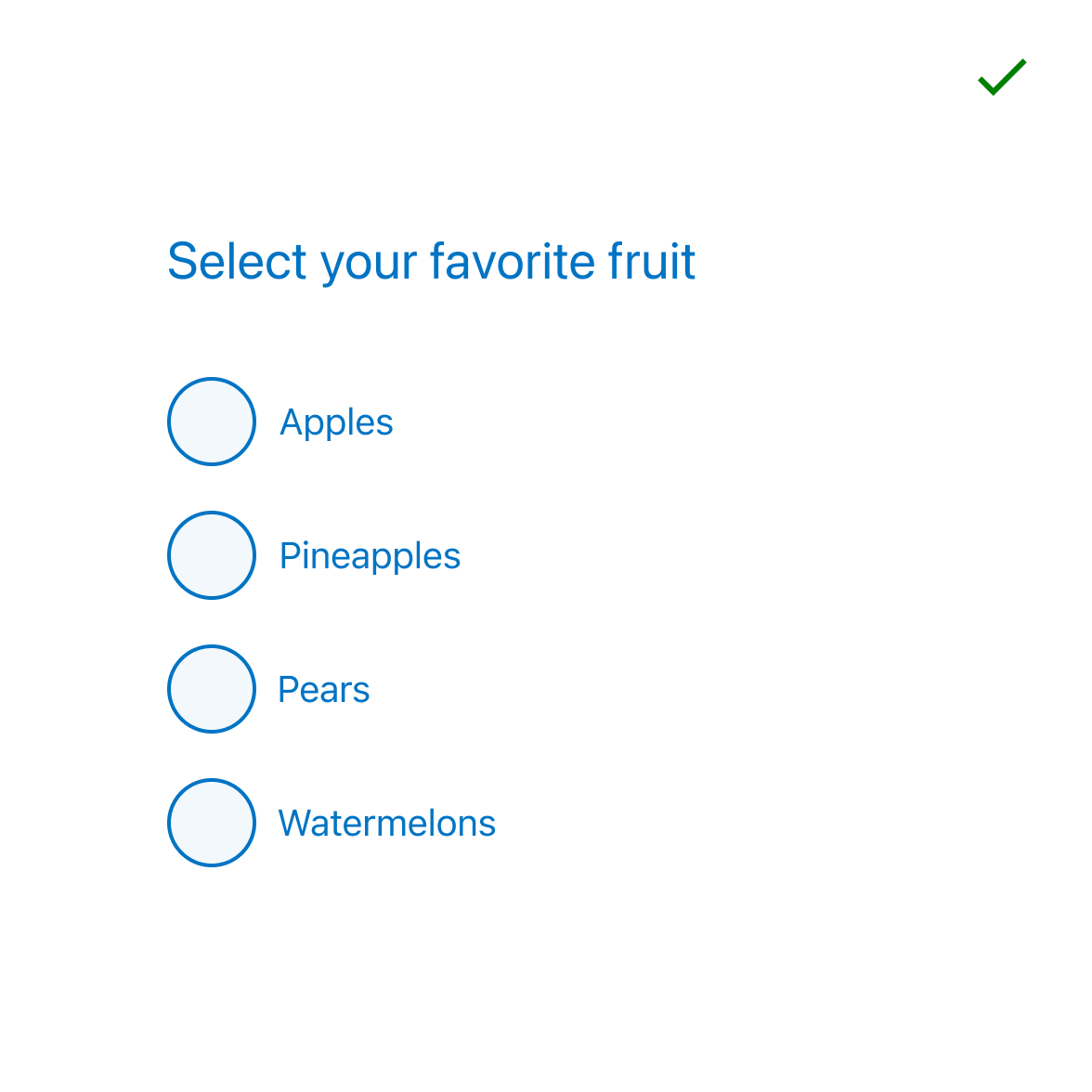Click the Apples label text
This screenshot has height=1092, width=1092.
tap(336, 422)
